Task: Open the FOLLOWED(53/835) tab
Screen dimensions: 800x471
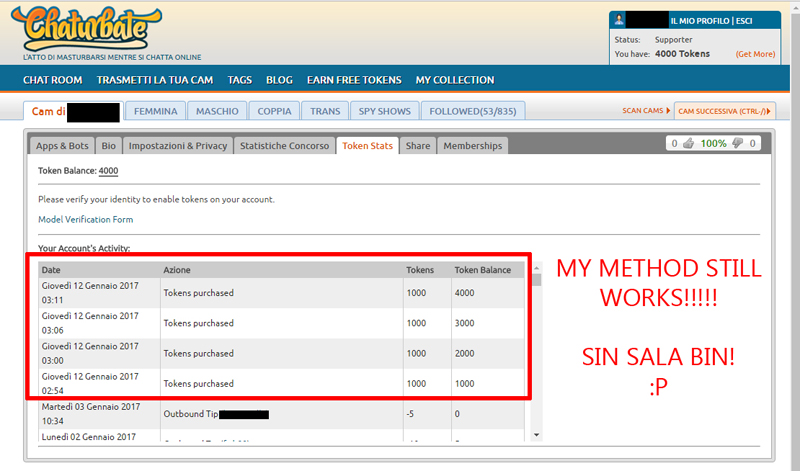Action: [473, 111]
